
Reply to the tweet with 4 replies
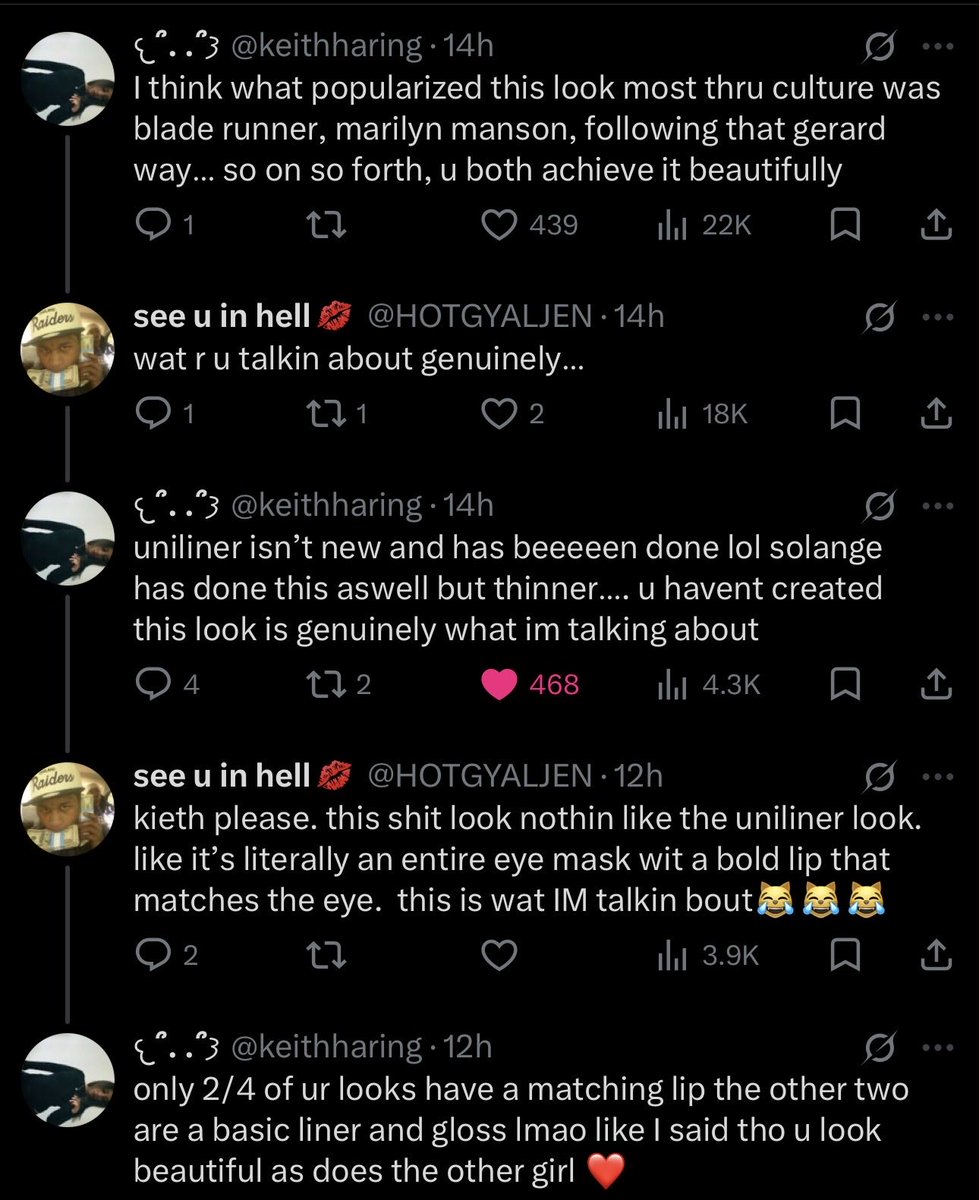[x=168, y=684]
